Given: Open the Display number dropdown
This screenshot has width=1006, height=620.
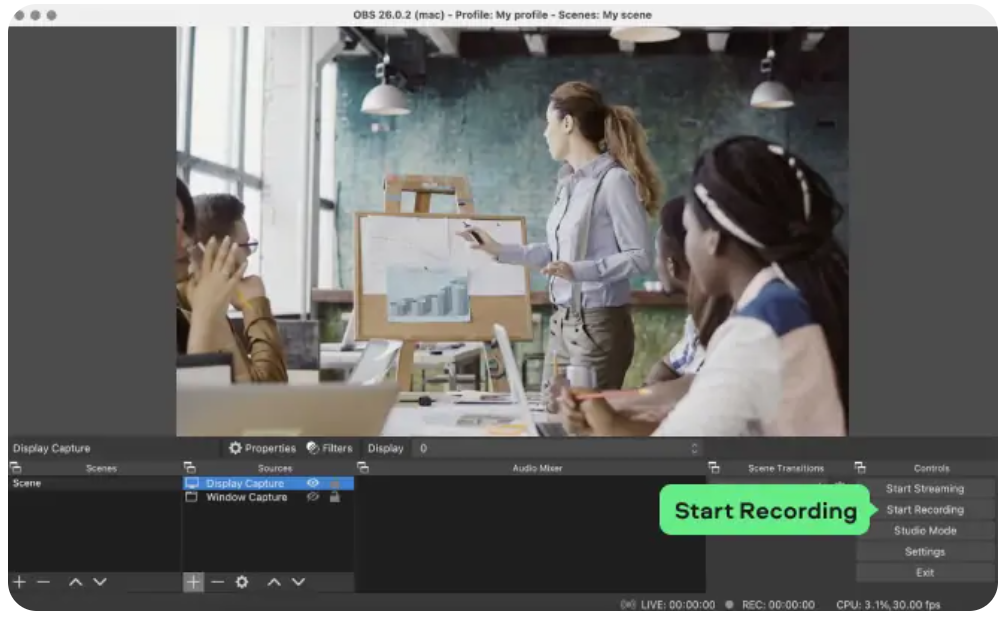Looking at the screenshot, I should pyautogui.click(x=558, y=448).
